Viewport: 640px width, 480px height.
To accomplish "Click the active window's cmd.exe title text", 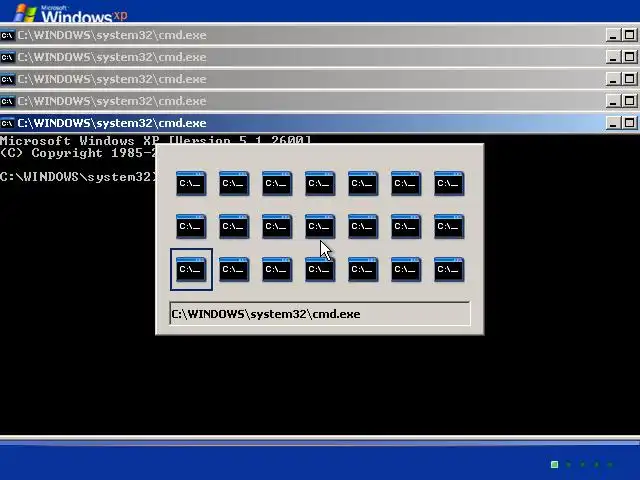I will coord(112,123).
